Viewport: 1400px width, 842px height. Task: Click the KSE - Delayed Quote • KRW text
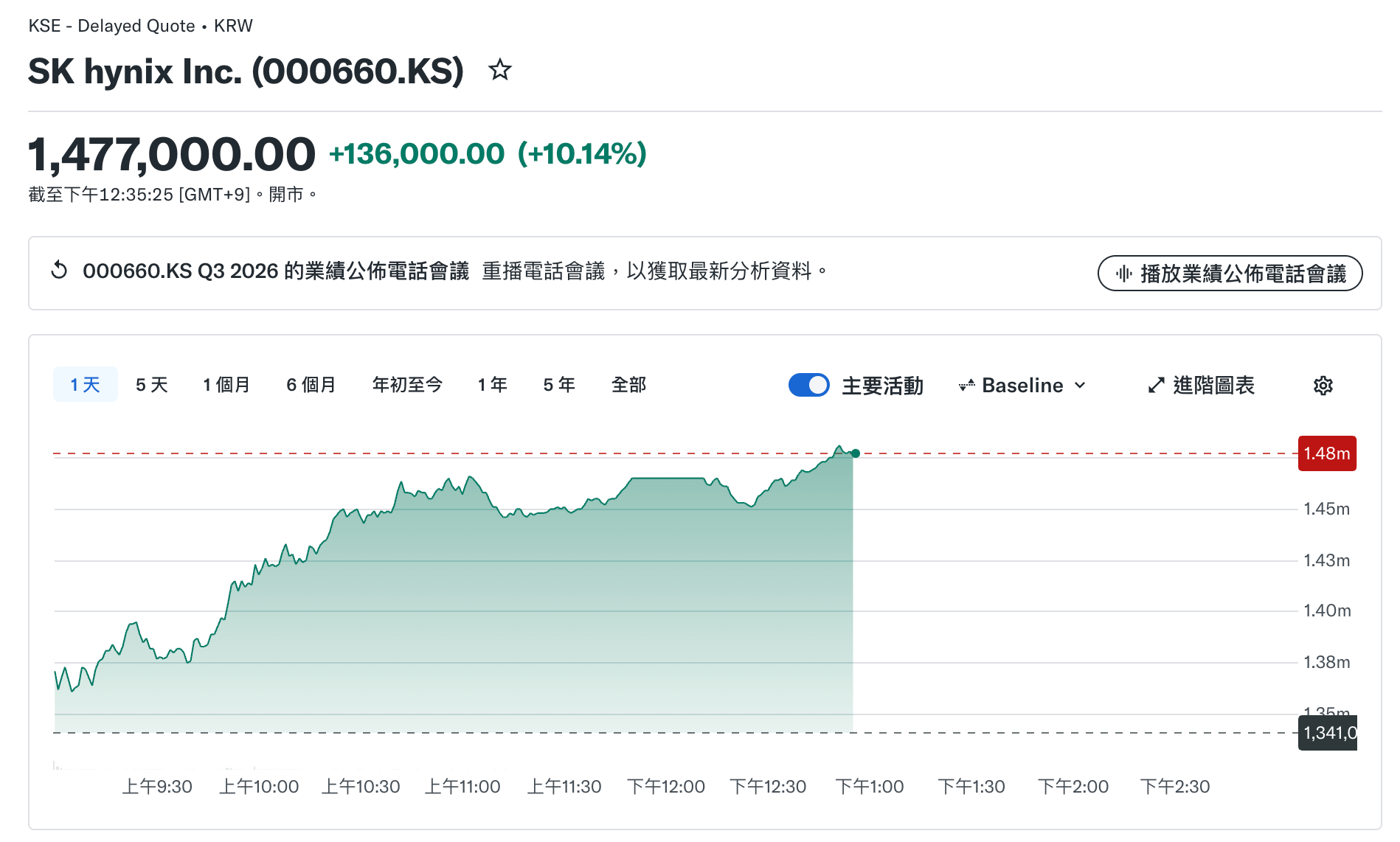tap(140, 26)
